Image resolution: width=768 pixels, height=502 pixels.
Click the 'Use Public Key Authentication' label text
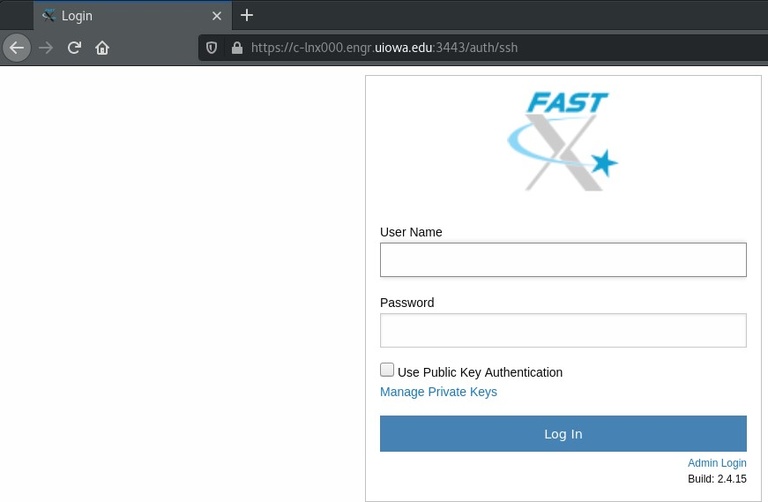[480, 372]
